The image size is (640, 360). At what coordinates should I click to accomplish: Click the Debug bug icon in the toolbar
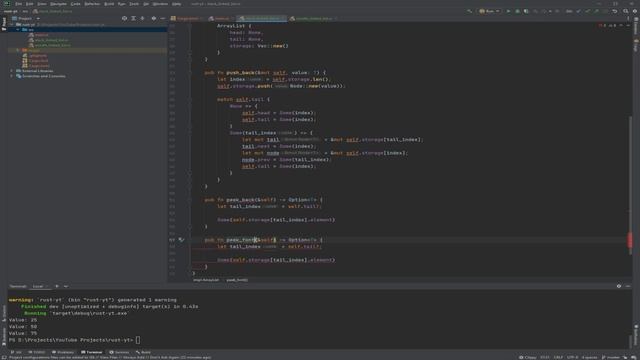point(517,11)
